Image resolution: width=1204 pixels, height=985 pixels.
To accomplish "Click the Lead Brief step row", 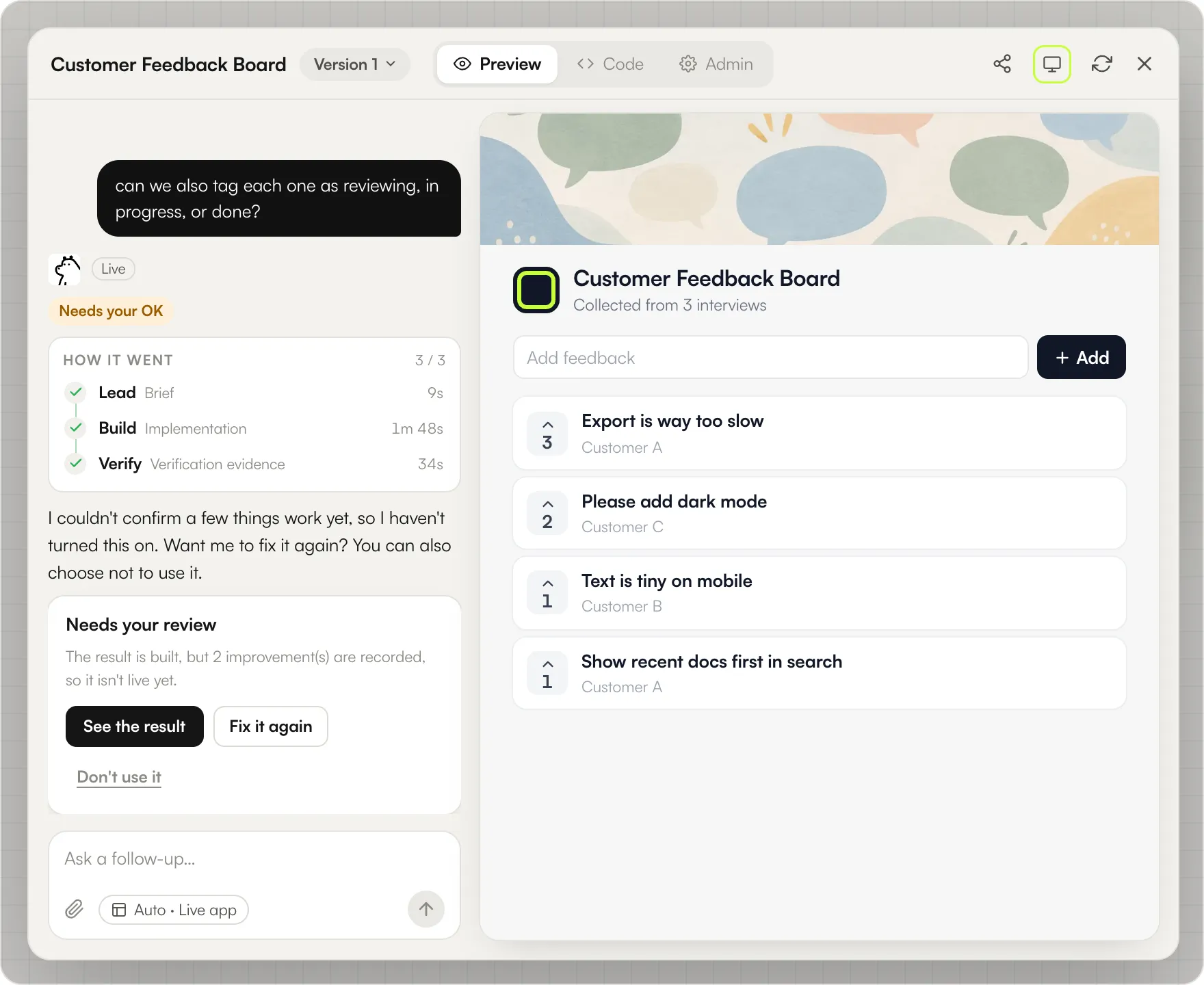I will coord(254,393).
